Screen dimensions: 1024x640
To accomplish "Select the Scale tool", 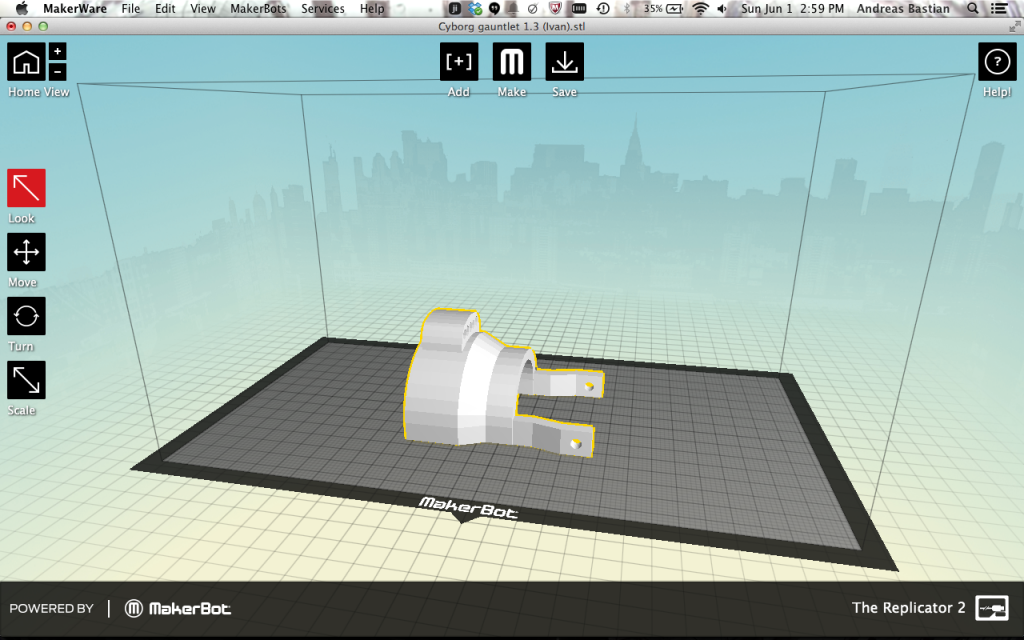I will (x=26, y=380).
